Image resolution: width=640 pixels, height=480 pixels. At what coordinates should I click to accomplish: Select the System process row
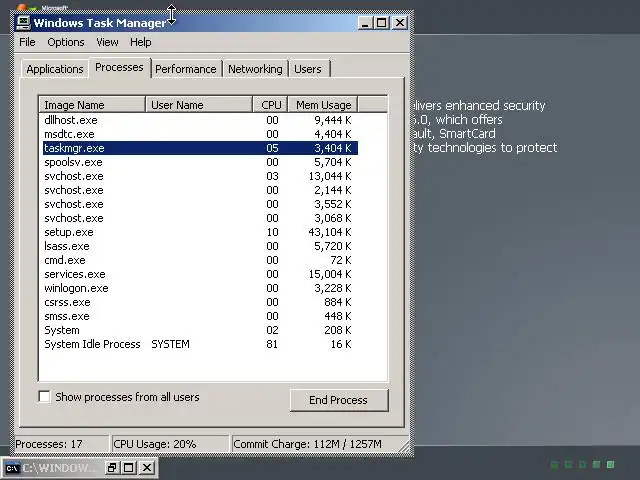click(x=200, y=330)
